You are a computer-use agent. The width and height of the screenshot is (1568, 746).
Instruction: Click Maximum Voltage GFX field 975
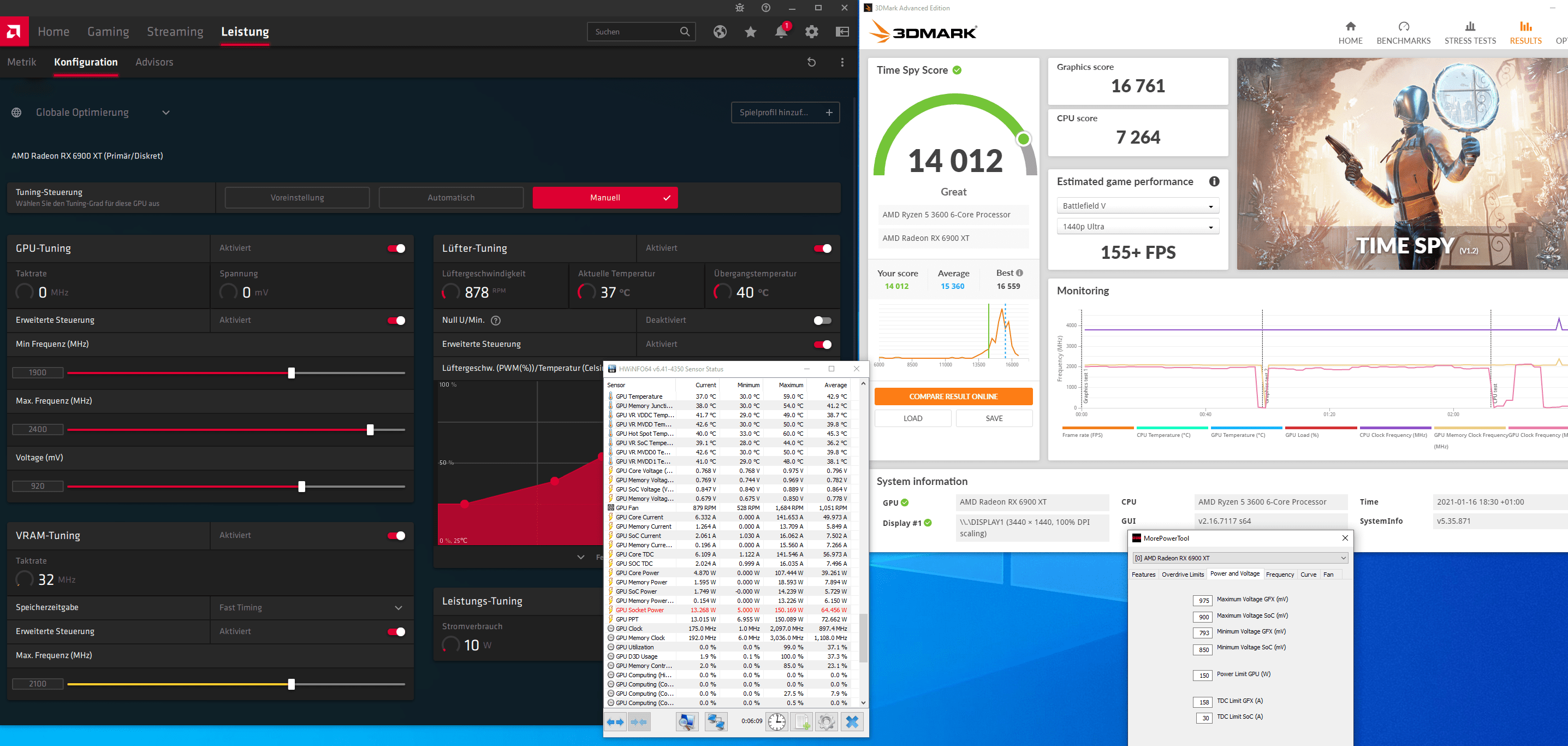click(1202, 600)
